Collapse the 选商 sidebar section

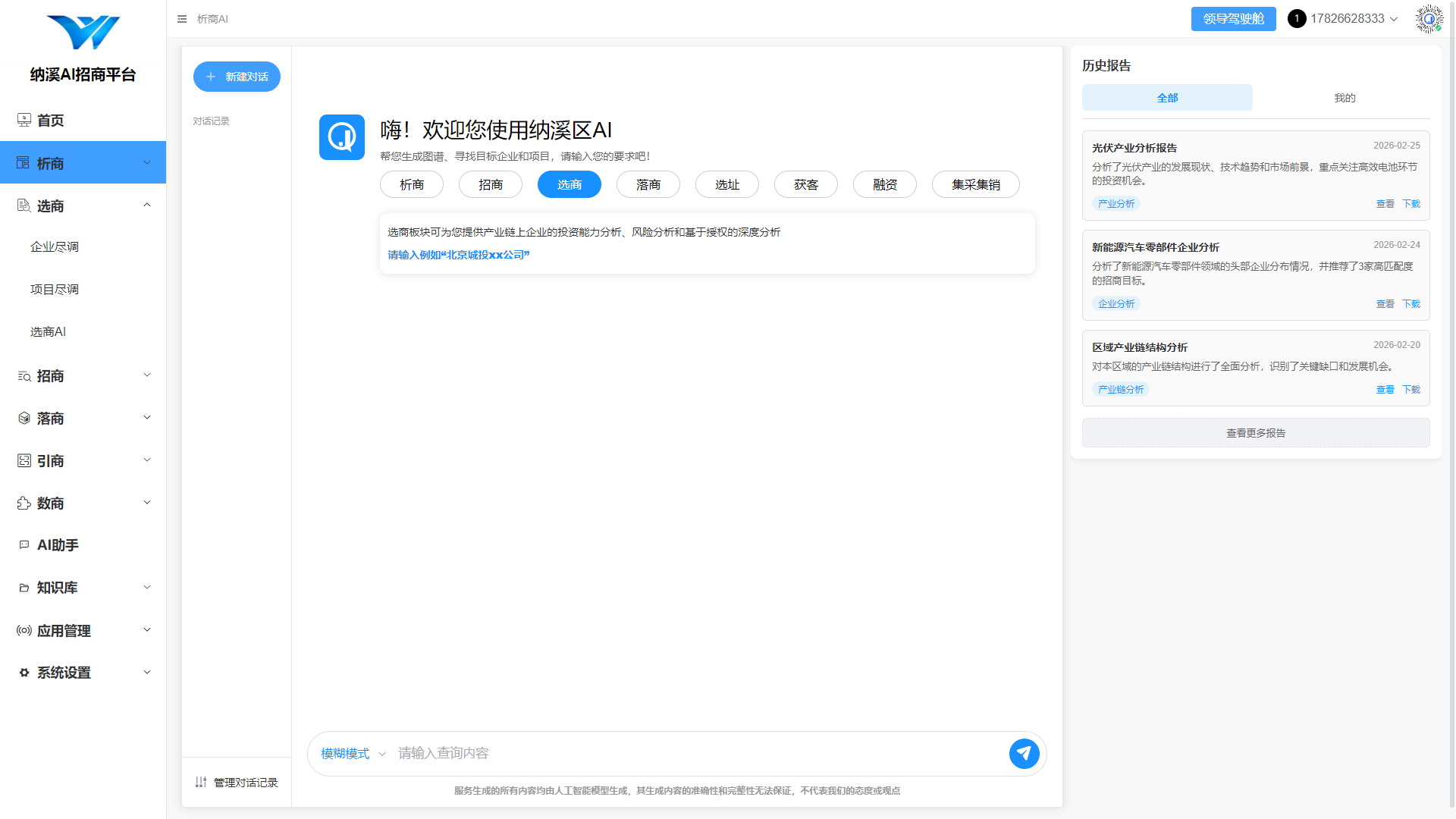pos(147,205)
